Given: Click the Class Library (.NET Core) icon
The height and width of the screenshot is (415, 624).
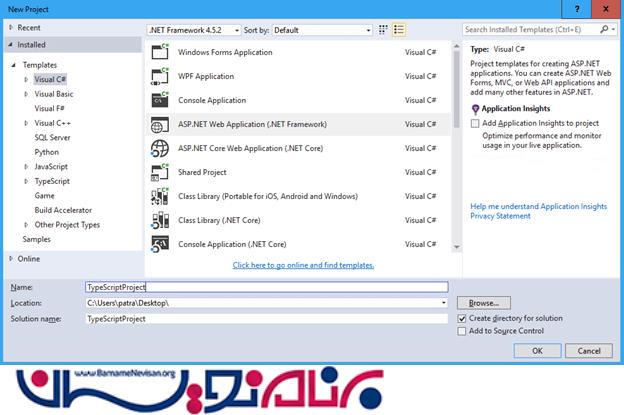Looking at the screenshot, I should click(x=160, y=220).
